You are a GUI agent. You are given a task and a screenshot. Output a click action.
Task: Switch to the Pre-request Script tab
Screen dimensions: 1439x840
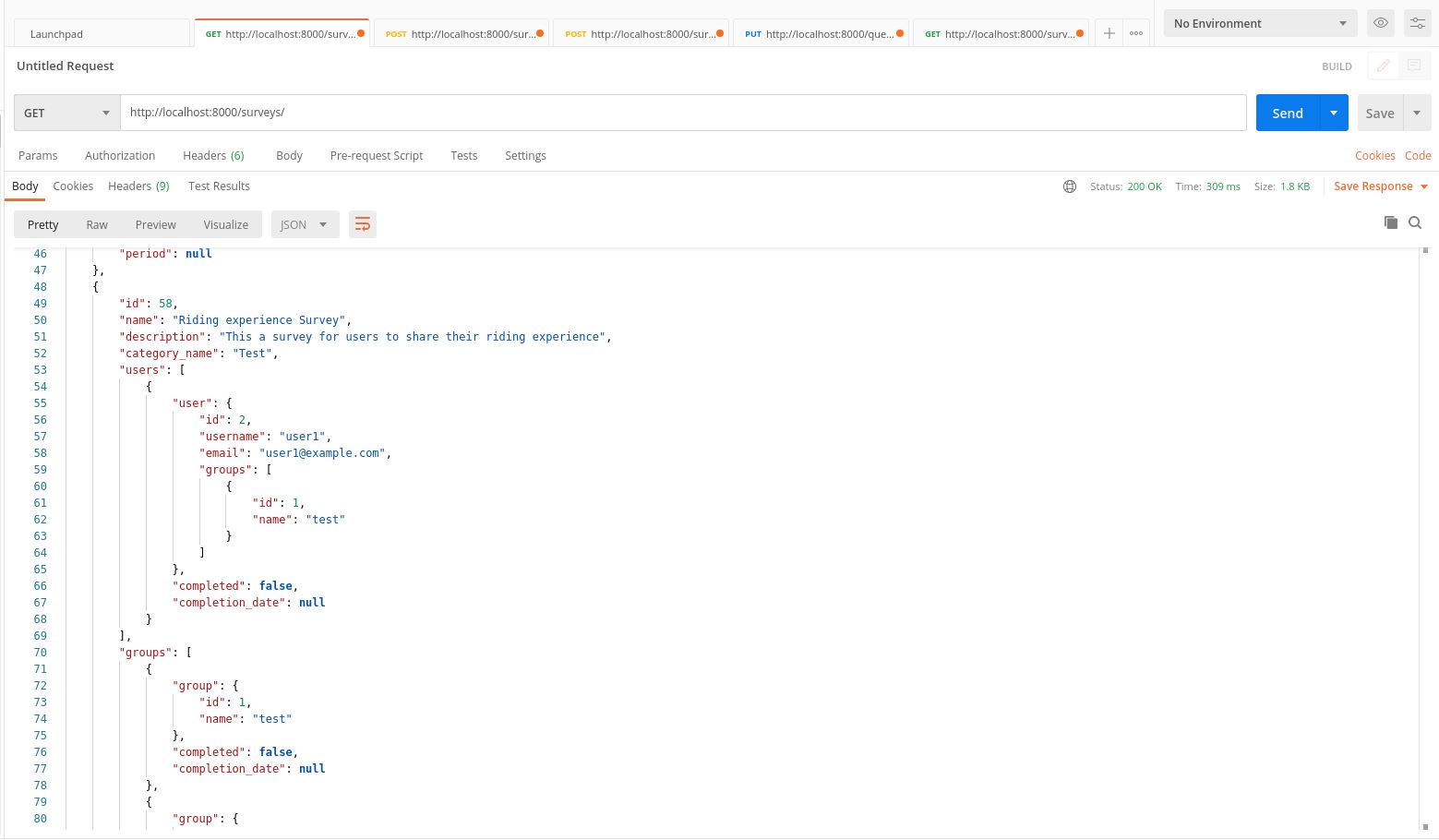tap(376, 155)
